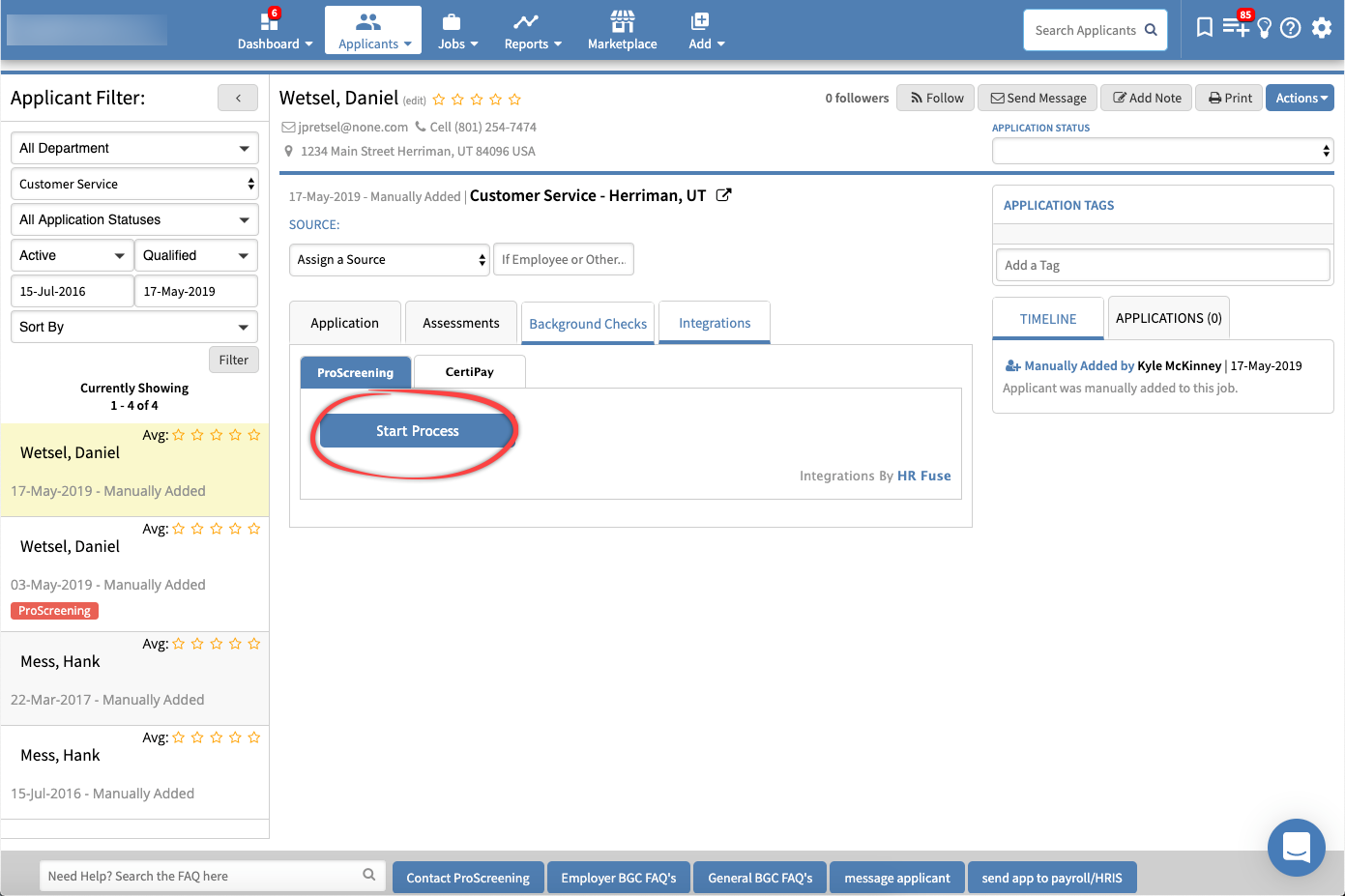Select the CertiPay tab
This screenshot has height=896, width=1345.
click(469, 372)
